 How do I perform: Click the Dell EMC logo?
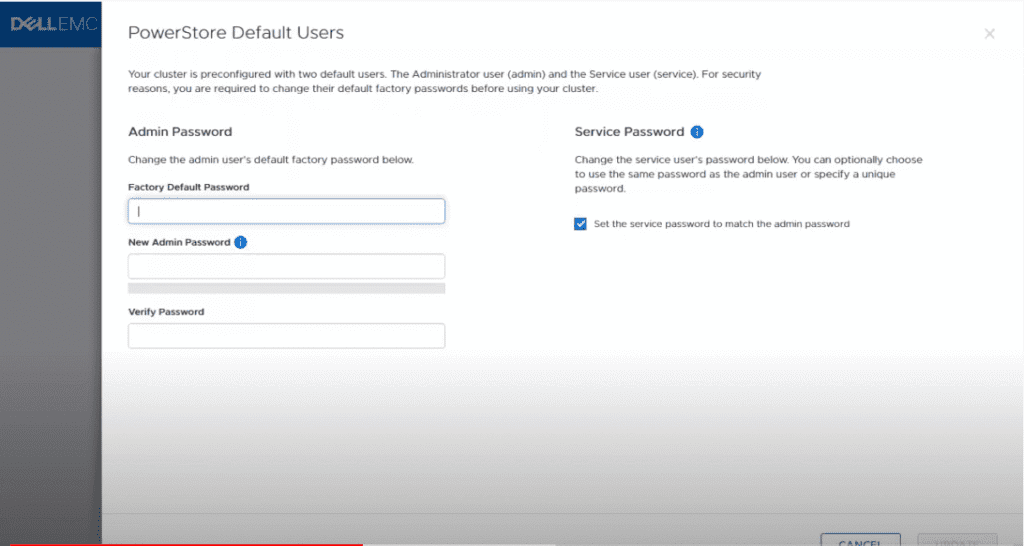[x=54, y=24]
